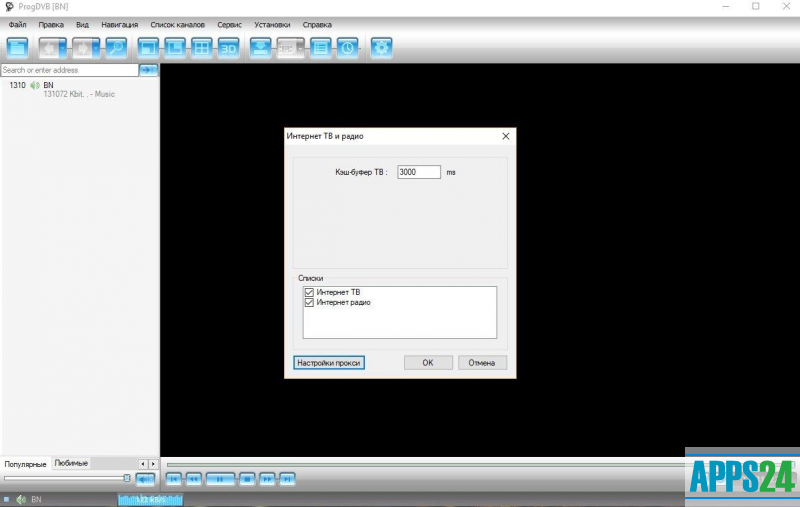
Task: Uncheck the Интернет ТВ checkbox
Action: (x=309, y=292)
